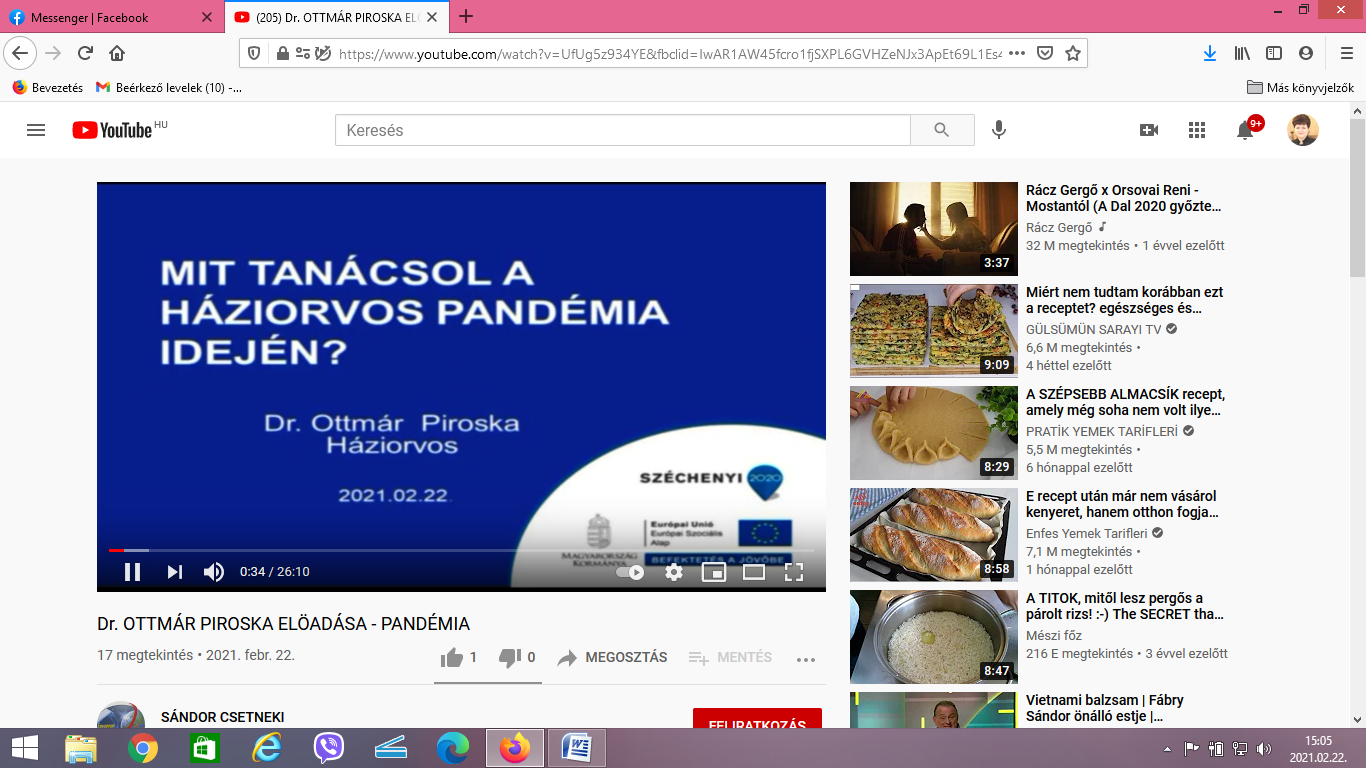Open the Beérkező levelek Gmail bookmark
Image resolution: width=1366 pixels, height=768 pixels.
(169, 88)
